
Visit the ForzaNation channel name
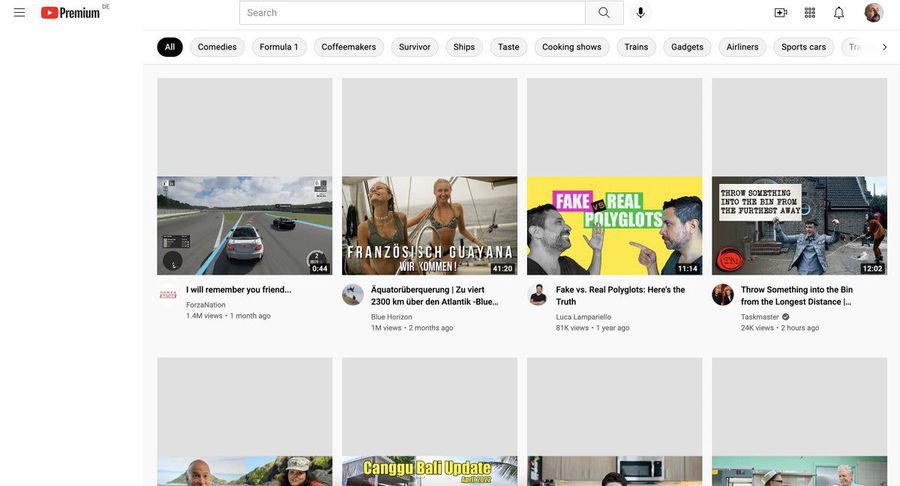[205, 305]
